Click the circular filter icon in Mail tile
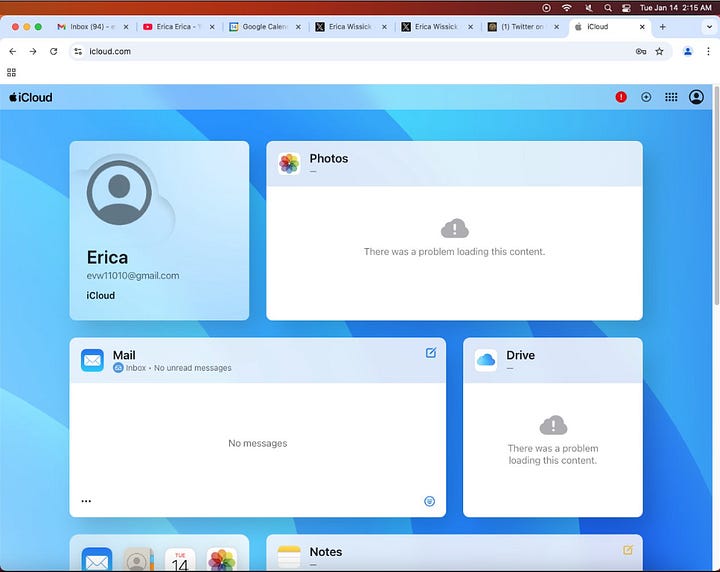The image size is (720, 572). pos(429,501)
